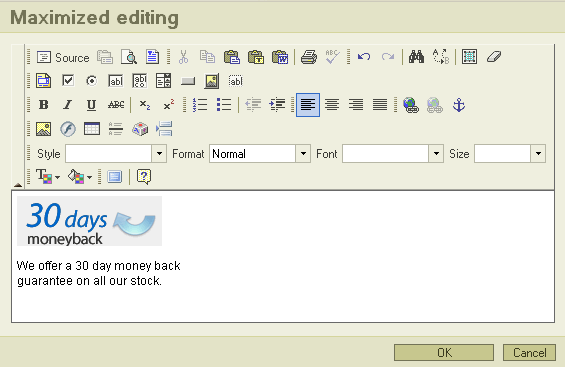Insert a table
Viewport: 565px width, 367px height.
pyautogui.click(x=92, y=129)
